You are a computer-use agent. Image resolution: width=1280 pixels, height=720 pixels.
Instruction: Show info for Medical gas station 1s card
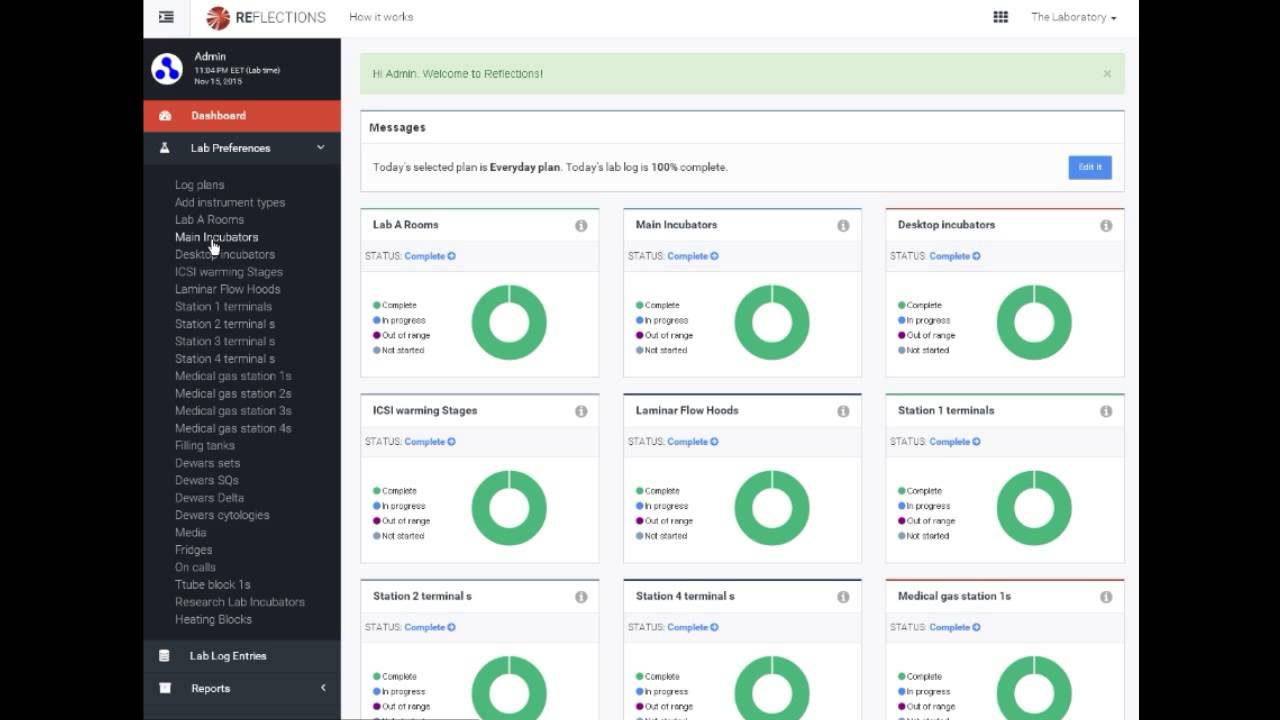click(x=1106, y=597)
